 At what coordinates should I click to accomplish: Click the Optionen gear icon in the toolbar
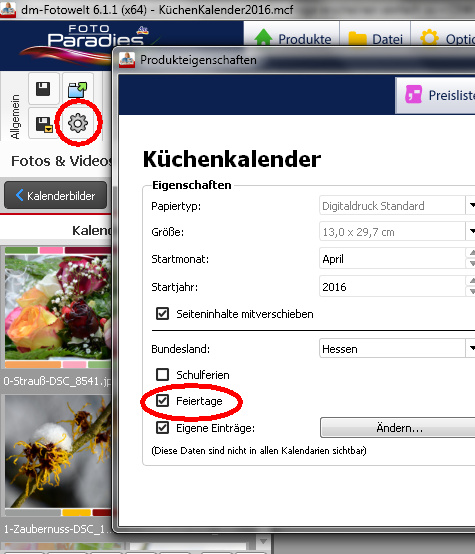click(x=429, y=38)
